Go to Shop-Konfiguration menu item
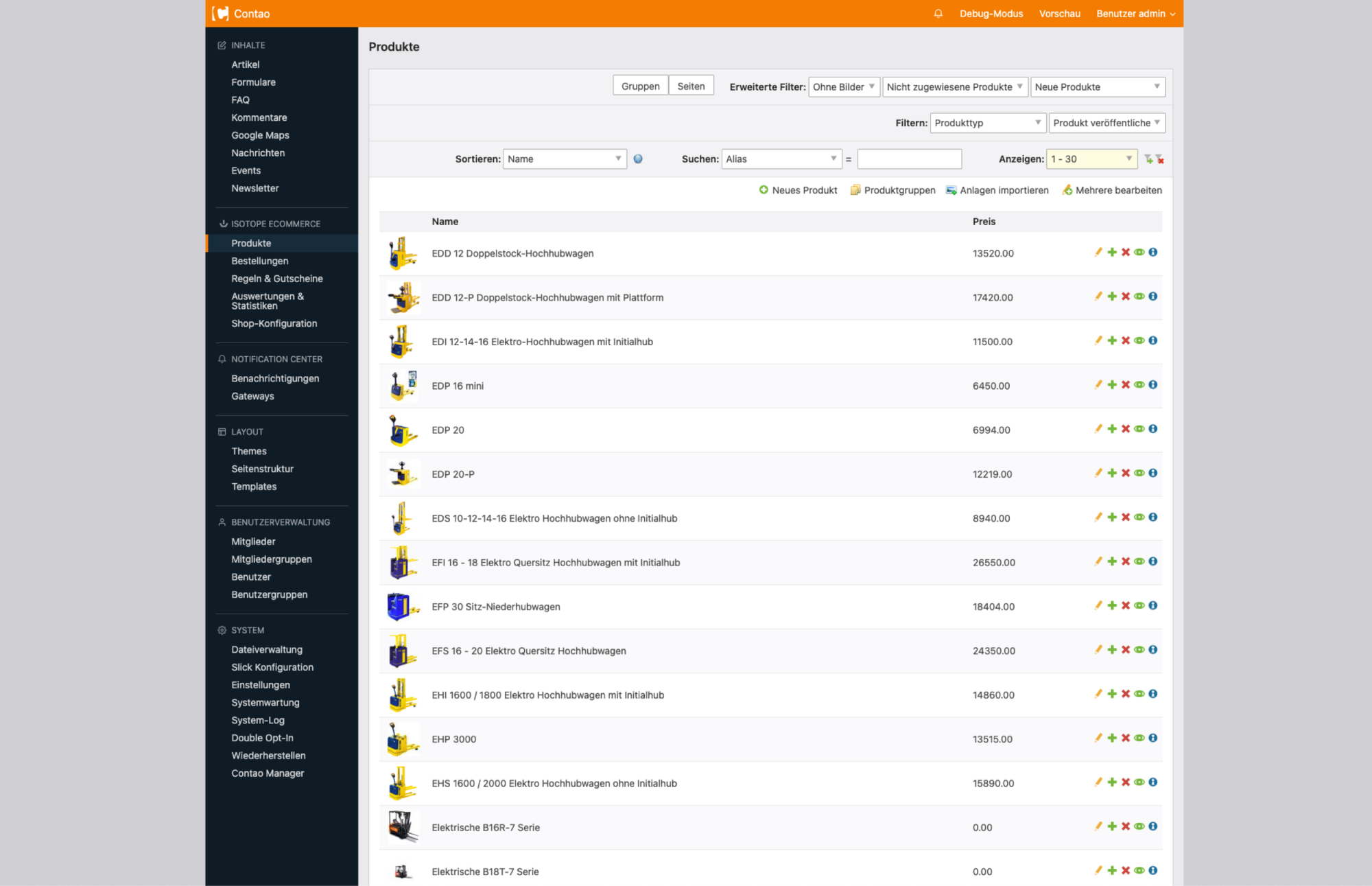Screen dimensions: 1372x886 click(274, 323)
